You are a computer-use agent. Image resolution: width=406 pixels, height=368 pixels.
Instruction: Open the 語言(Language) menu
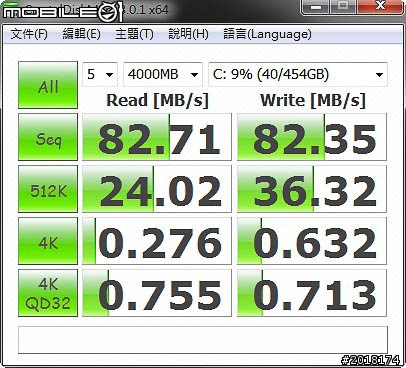click(x=267, y=34)
